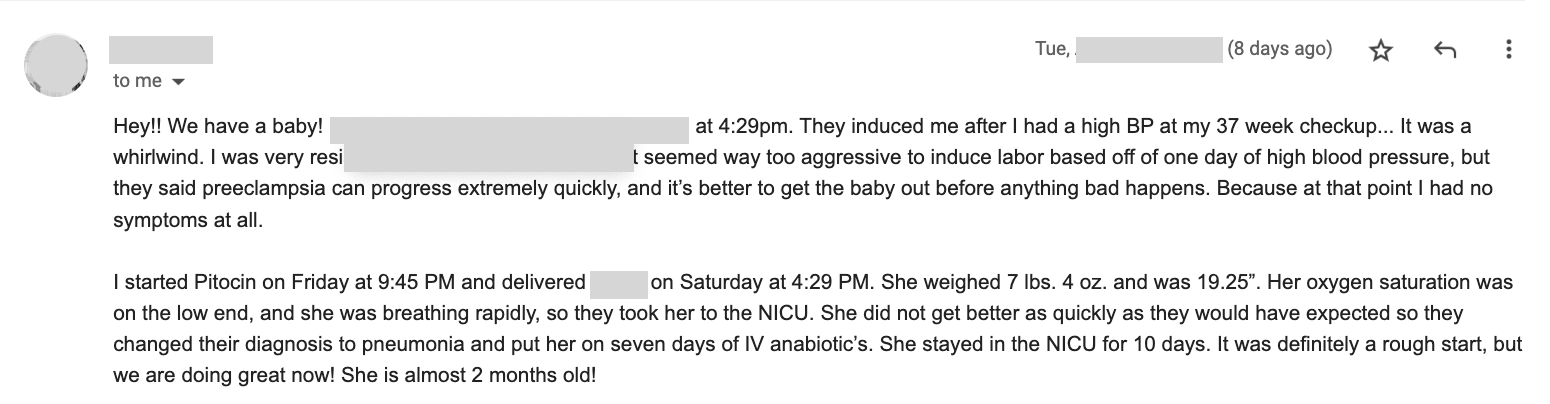The width and height of the screenshot is (1550, 404).
Task: Click the '(8 days ago)' timestamp
Action: click(x=1279, y=49)
